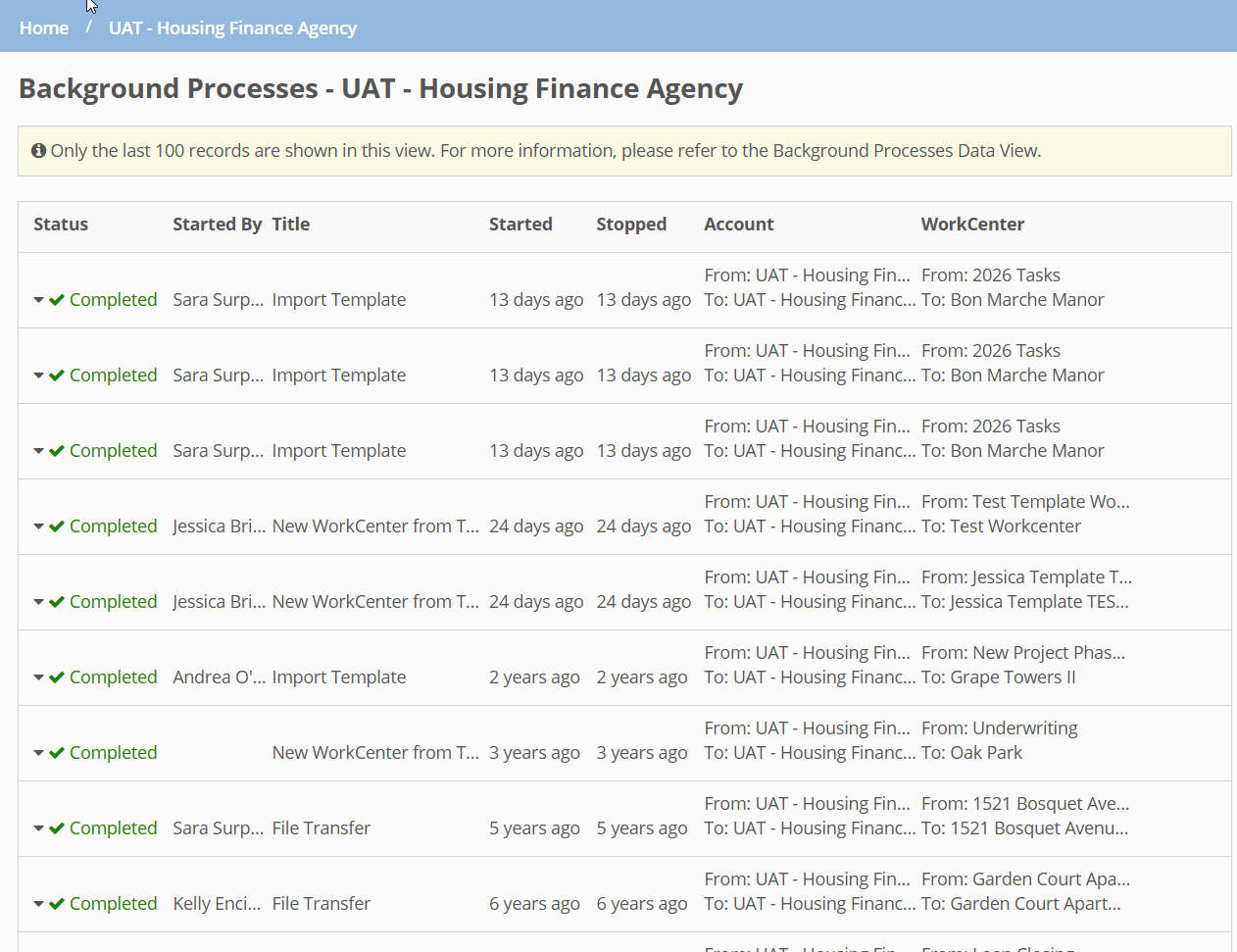
Task: Sort the table by the Started column
Action: tap(520, 224)
